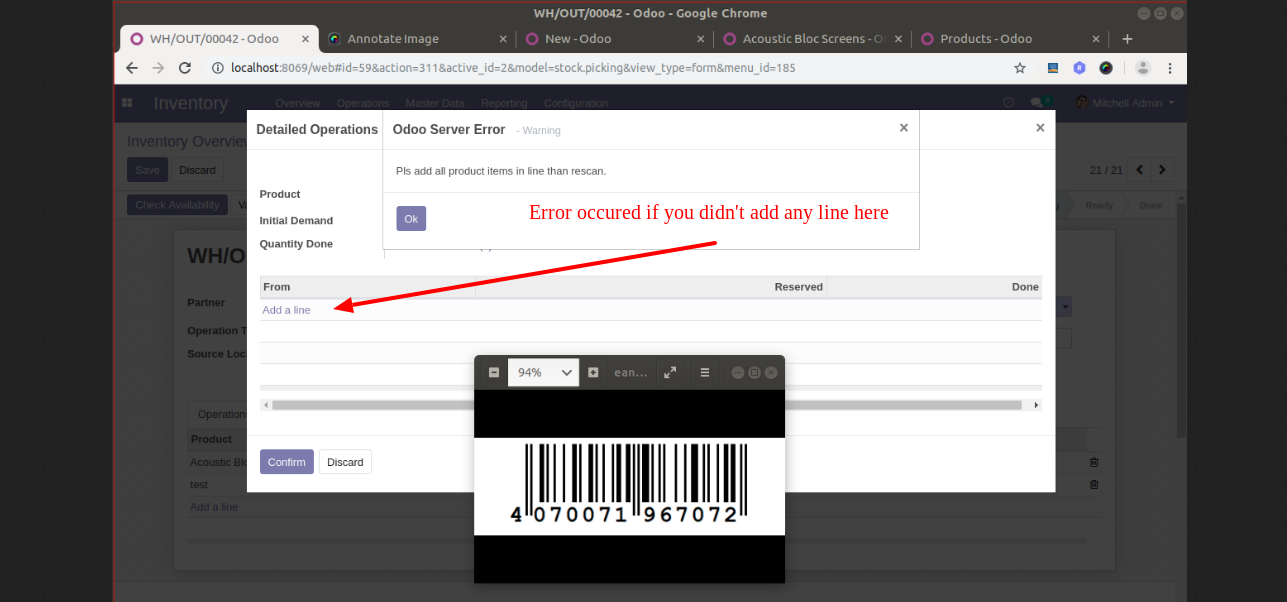1287x602 pixels.
Task: Open Chrome's three-dot menu
Action: (1170, 68)
